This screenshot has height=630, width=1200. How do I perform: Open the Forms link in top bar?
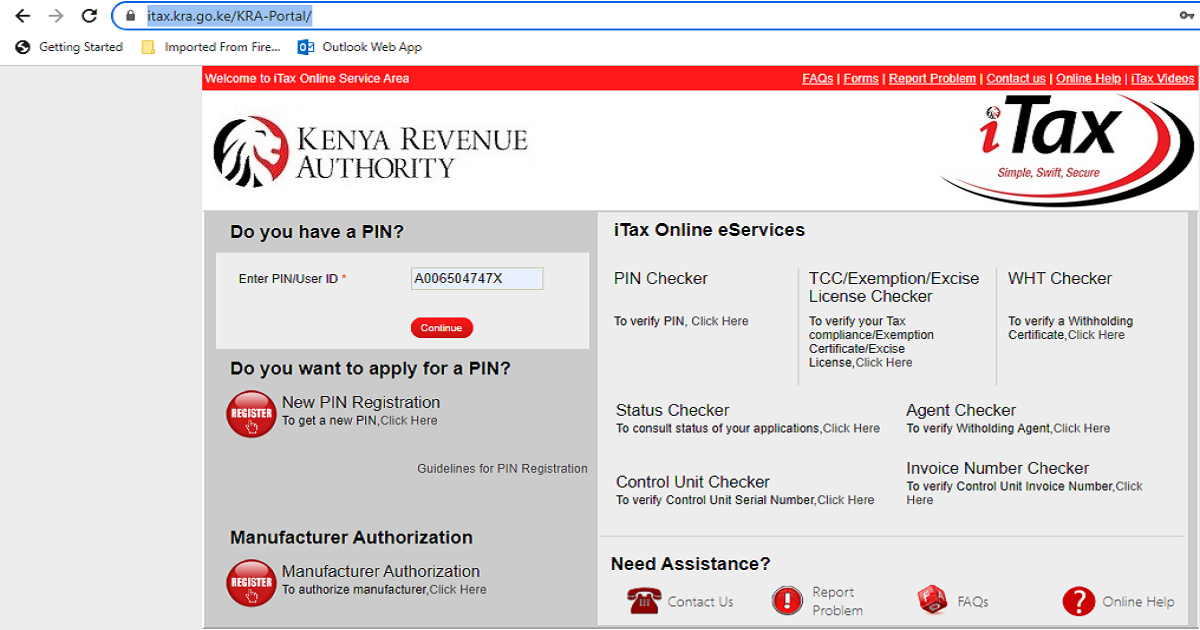click(861, 79)
